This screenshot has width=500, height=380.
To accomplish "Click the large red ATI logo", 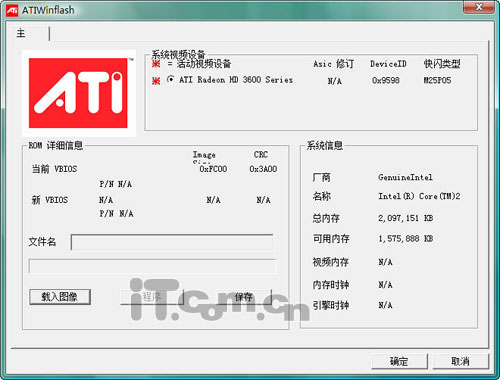I will pyautogui.click(x=78, y=93).
